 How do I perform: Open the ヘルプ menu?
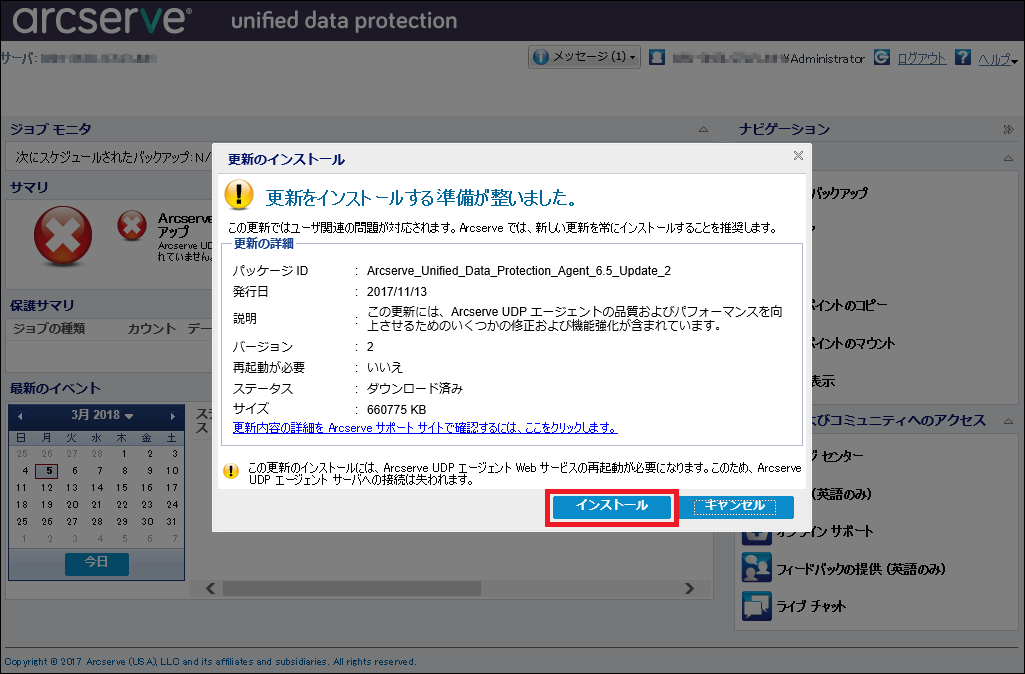pos(998,59)
